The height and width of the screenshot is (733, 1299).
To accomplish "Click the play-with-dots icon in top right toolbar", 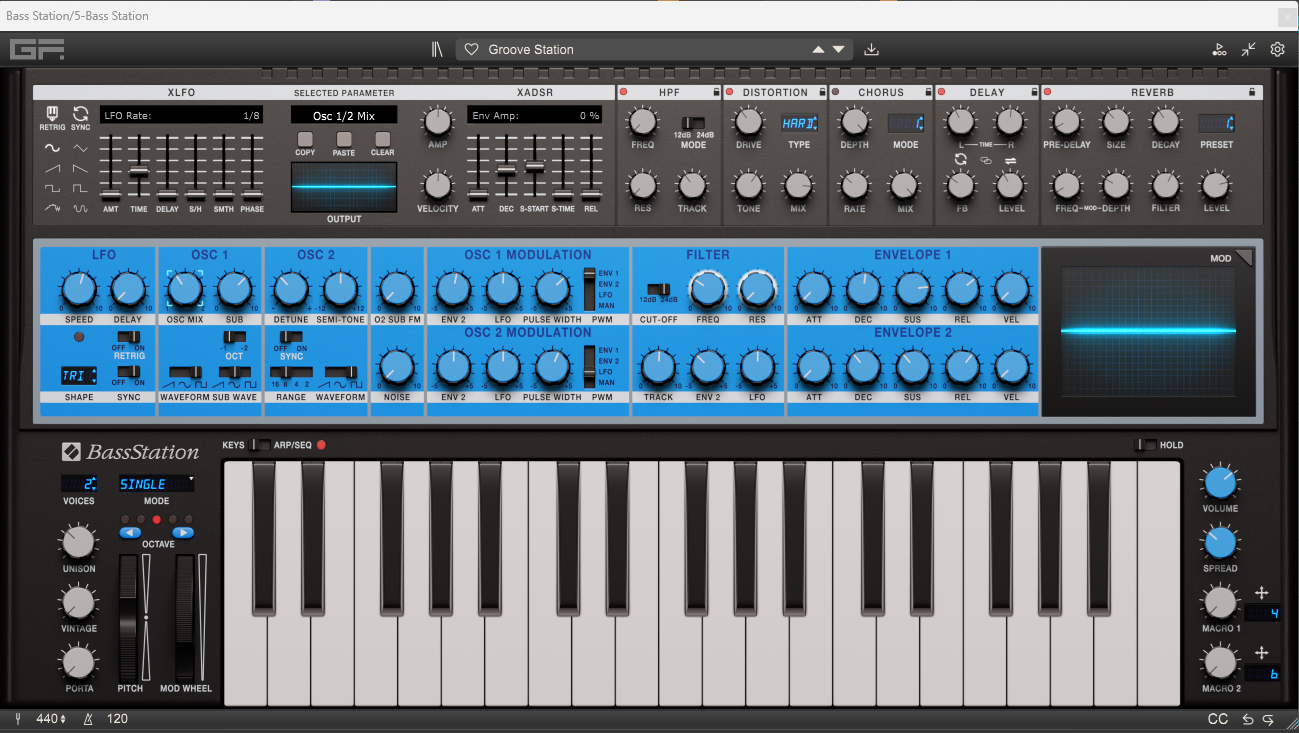I will pos(1219,49).
